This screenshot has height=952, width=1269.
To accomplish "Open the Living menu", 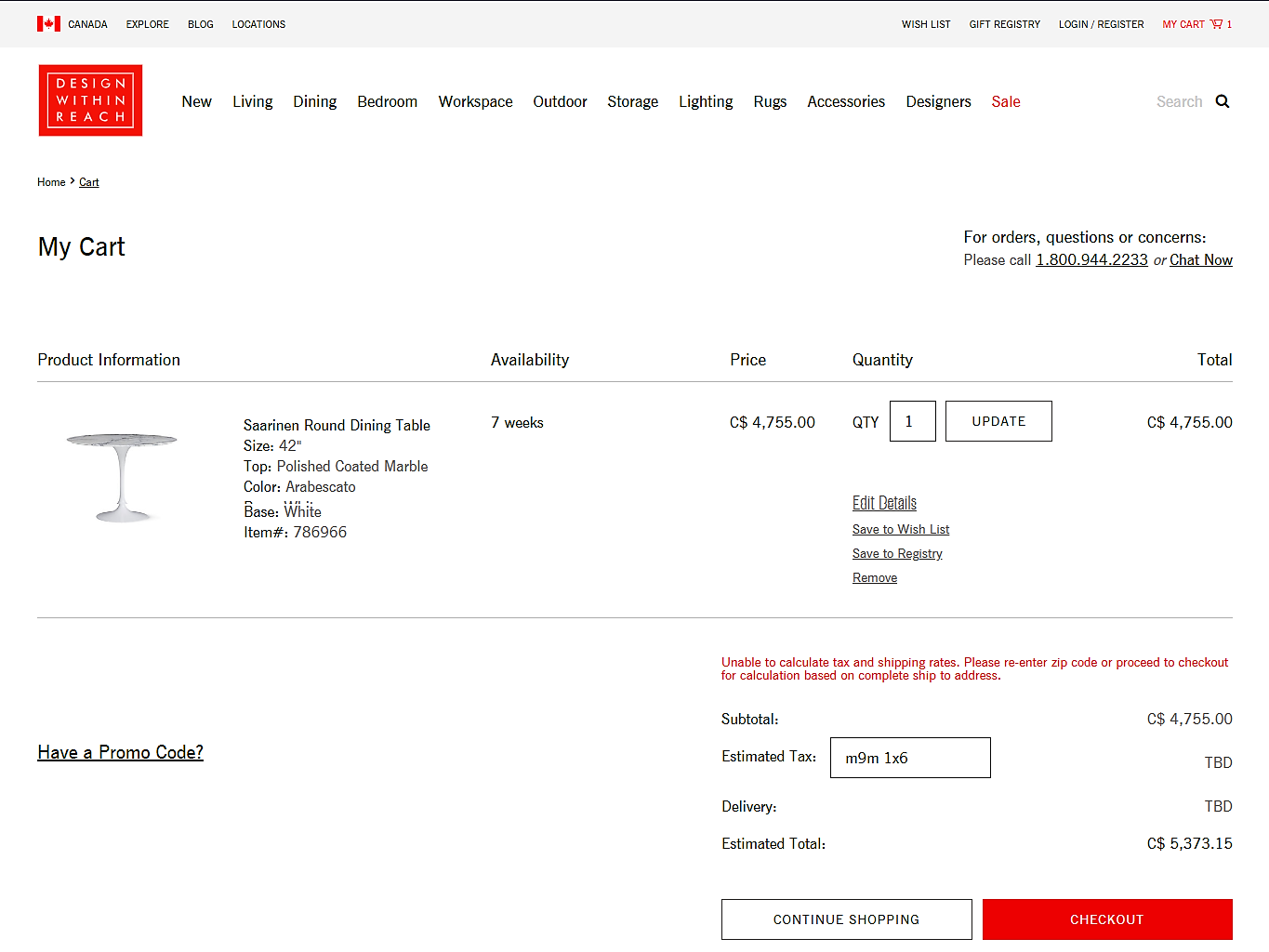I will 252,101.
